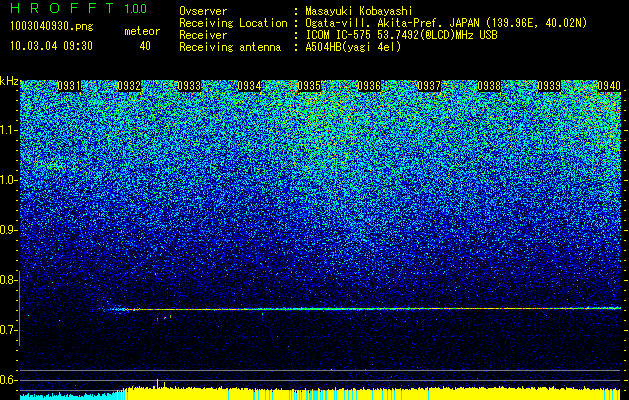
Task: Click the tall spike in the yellow level graph
Action: click(x=157, y=383)
